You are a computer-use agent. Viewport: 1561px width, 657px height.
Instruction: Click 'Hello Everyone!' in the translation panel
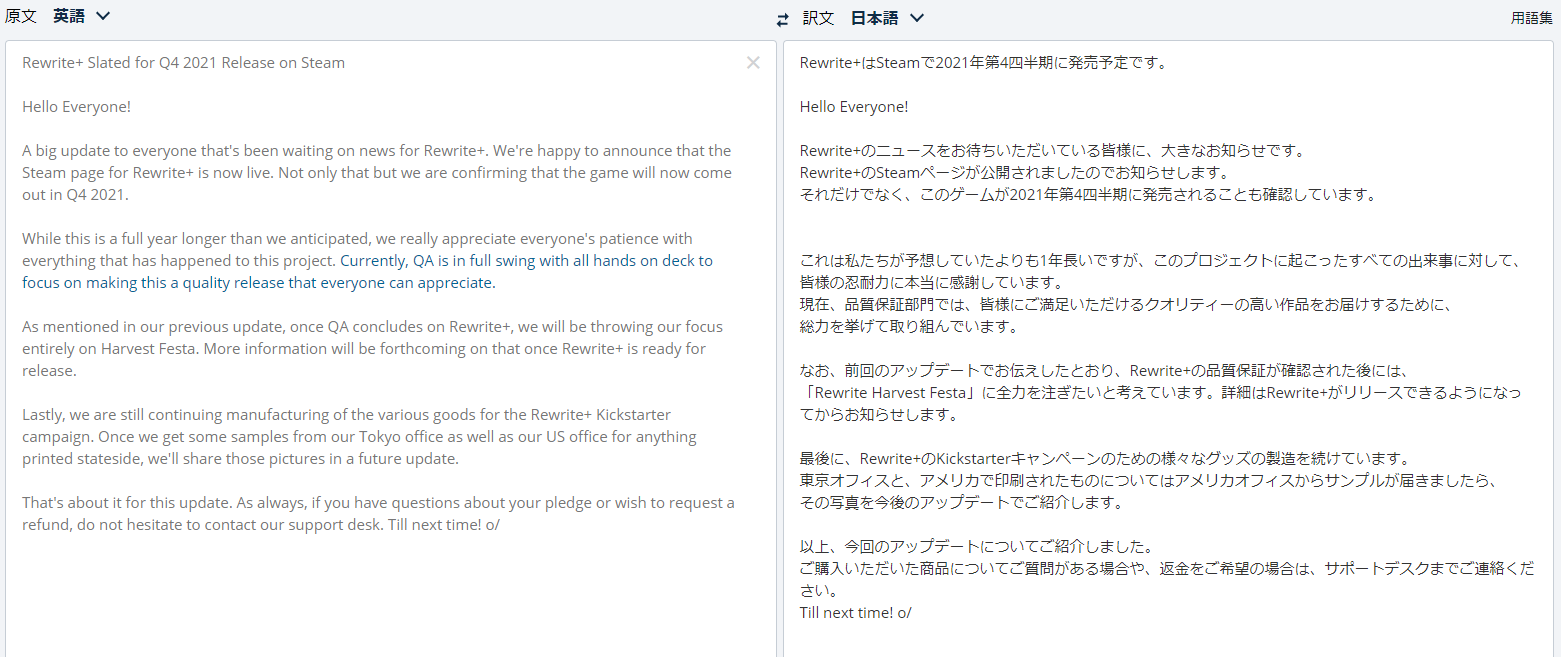(855, 107)
